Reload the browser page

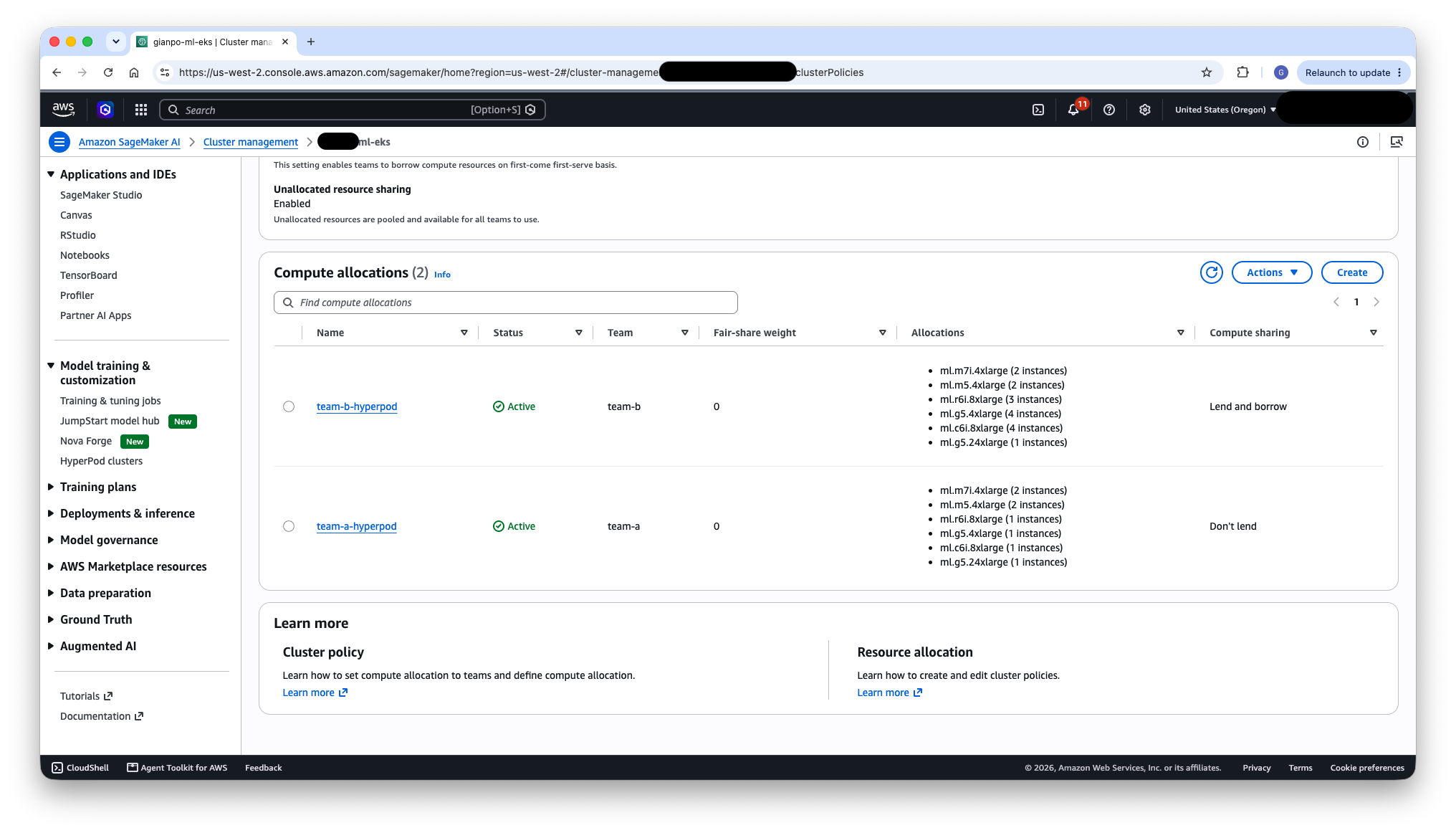pyautogui.click(x=108, y=72)
